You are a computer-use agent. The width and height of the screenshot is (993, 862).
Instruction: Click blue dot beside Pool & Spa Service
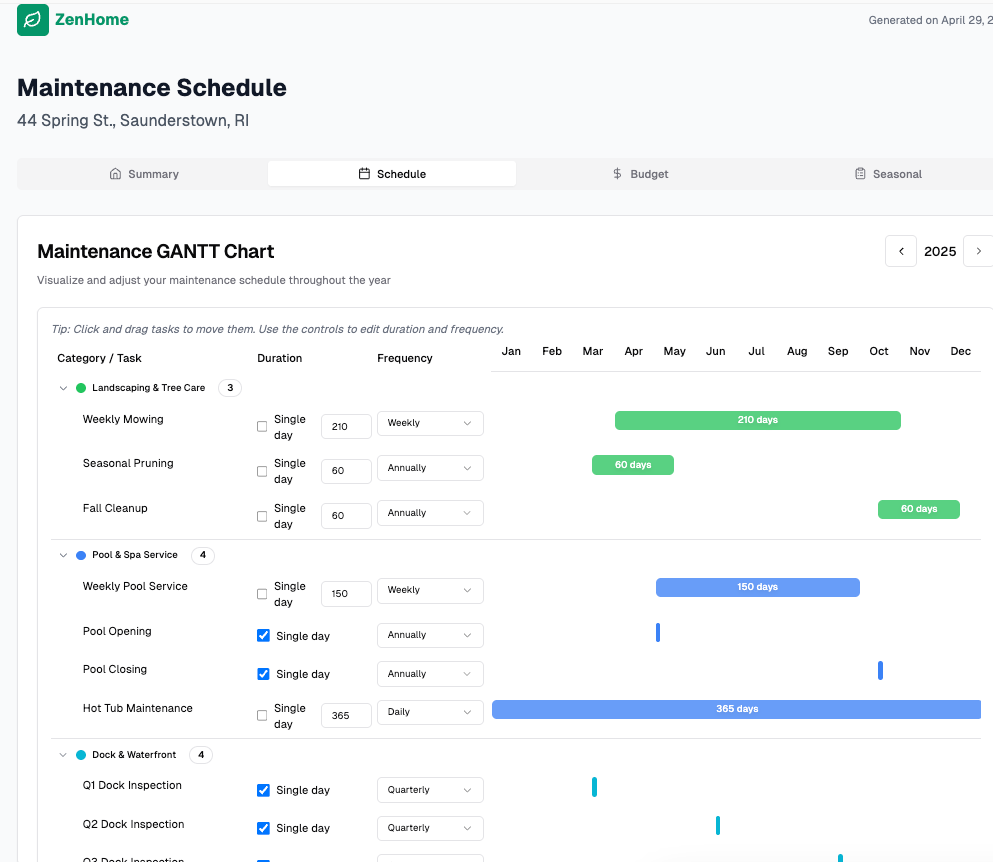(81, 555)
